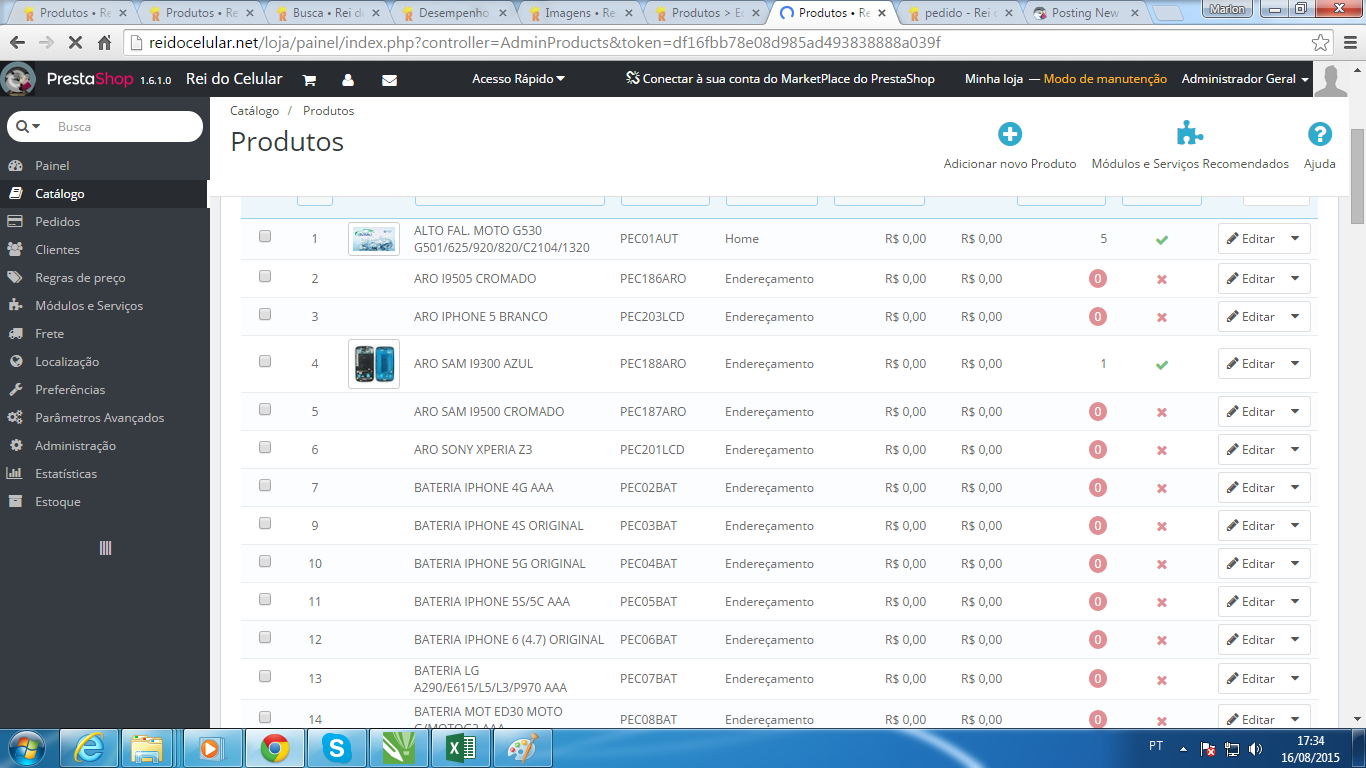Screen dimensions: 1366x768
Task: Open Regras de preço in the sidebar
Action: pos(104,278)
